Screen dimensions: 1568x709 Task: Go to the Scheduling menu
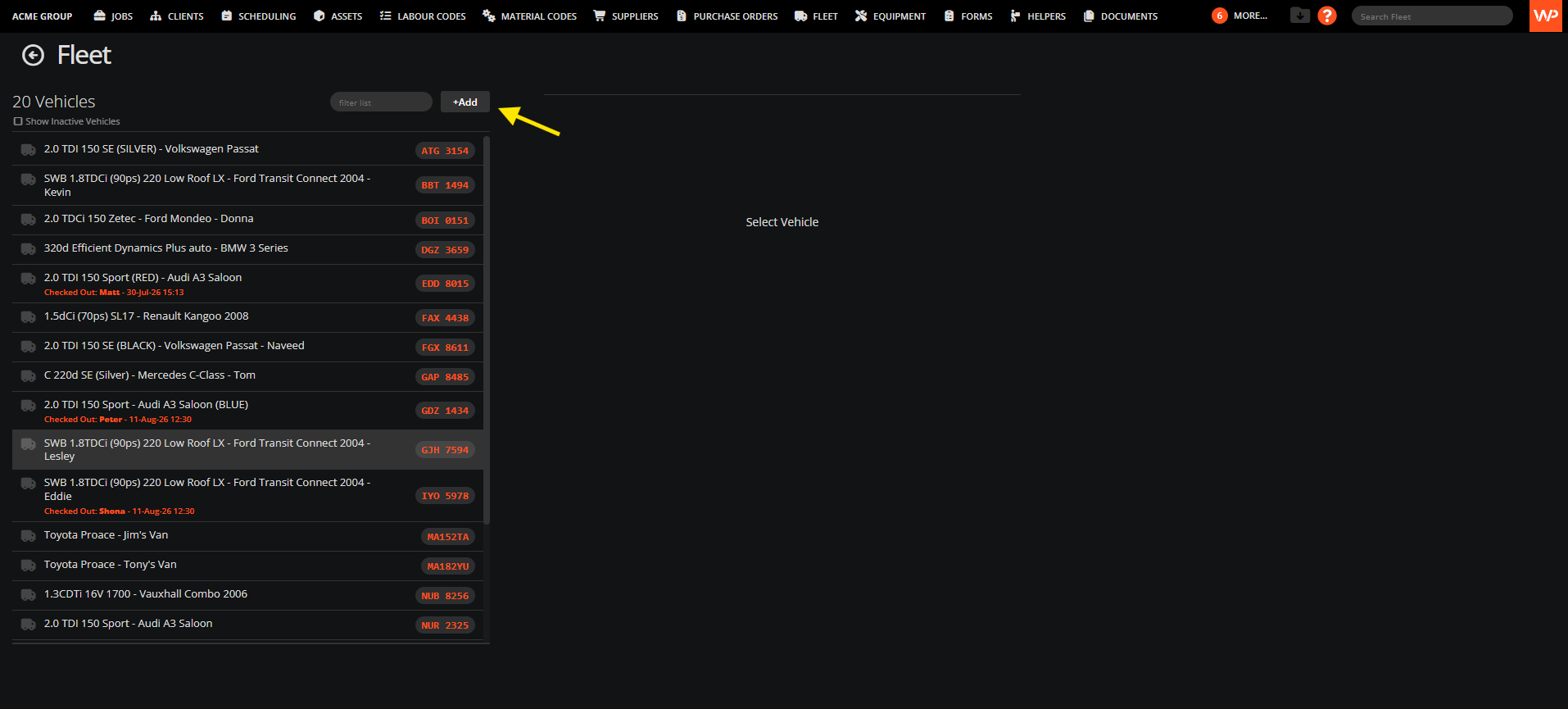(259, 16)
